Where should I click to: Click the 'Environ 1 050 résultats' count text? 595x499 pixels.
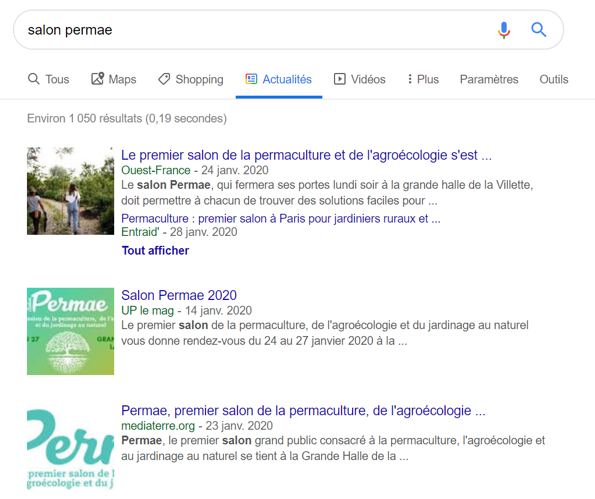coord(127,118)
